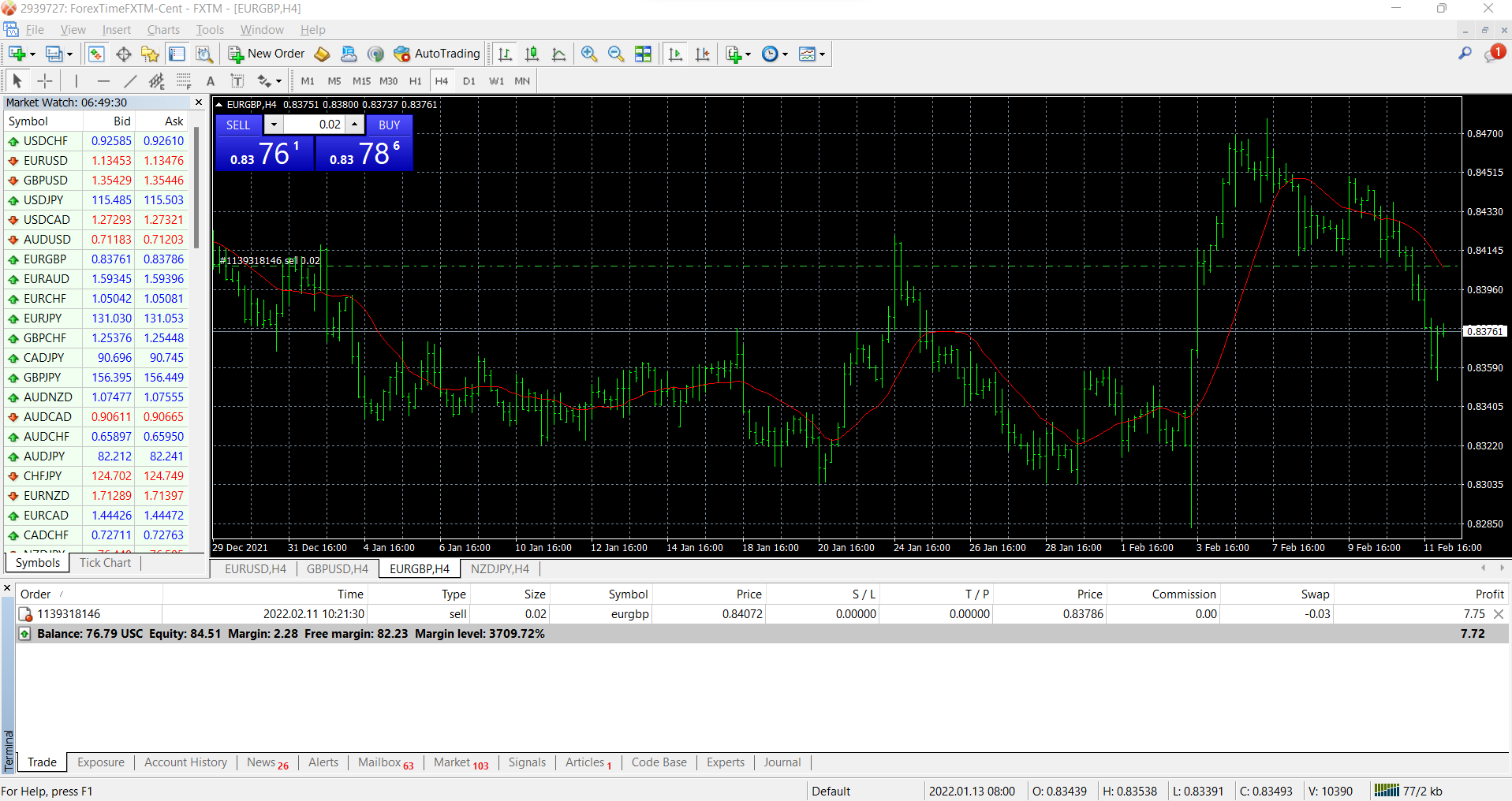The width and height of the screenshot is (1512, 801).
Task: Open the New Chart toolbar icon
Action: (17, 54)
